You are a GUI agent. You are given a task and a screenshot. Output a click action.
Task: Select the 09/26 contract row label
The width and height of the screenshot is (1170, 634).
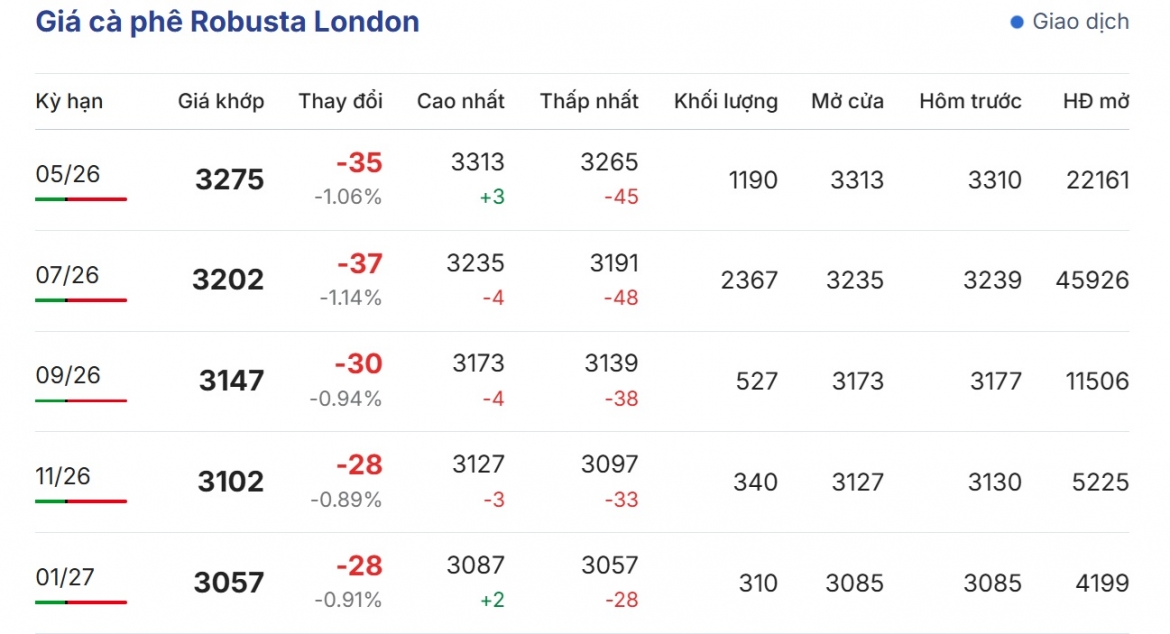68,375
